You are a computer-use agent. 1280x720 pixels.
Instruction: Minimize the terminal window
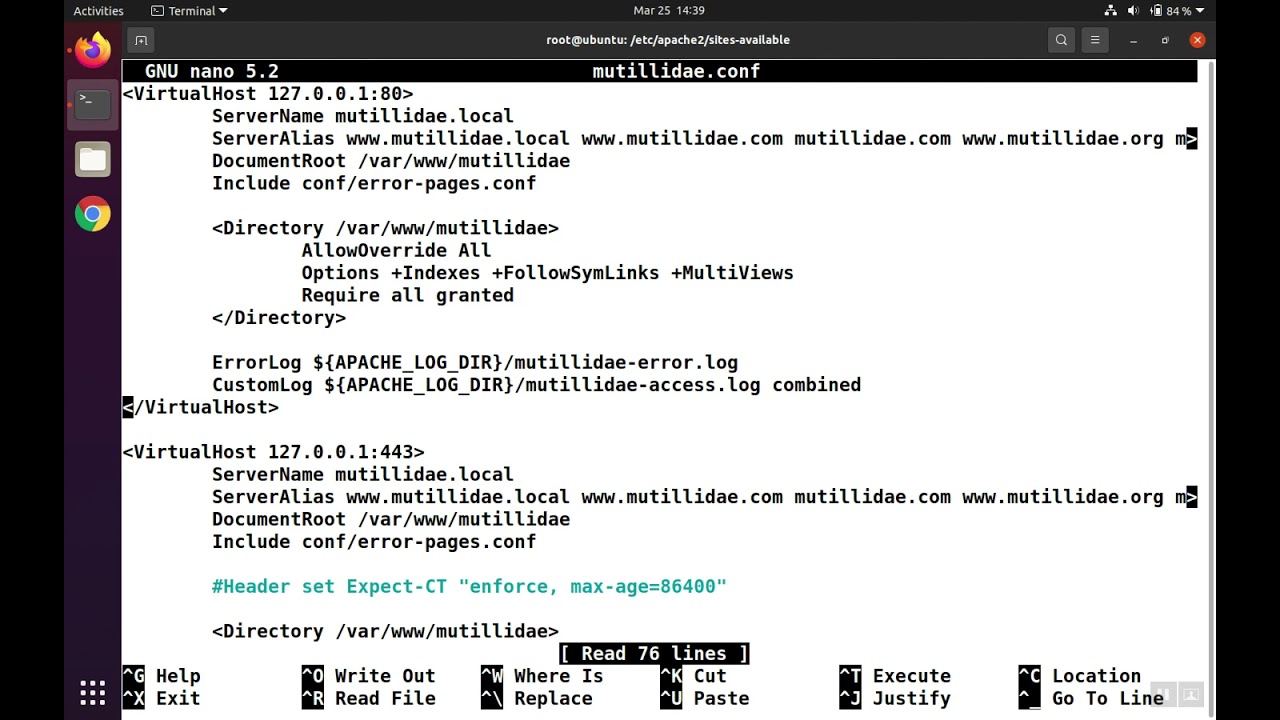1133,40
